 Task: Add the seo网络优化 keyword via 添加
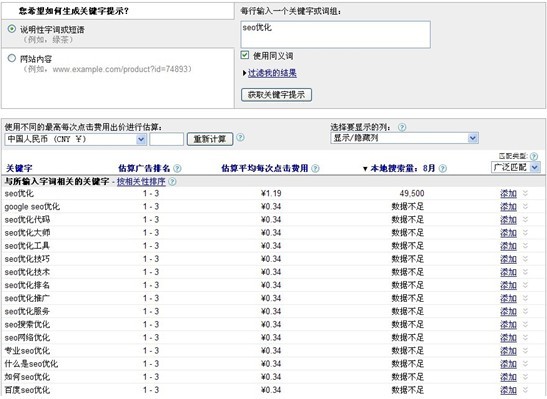508,338
